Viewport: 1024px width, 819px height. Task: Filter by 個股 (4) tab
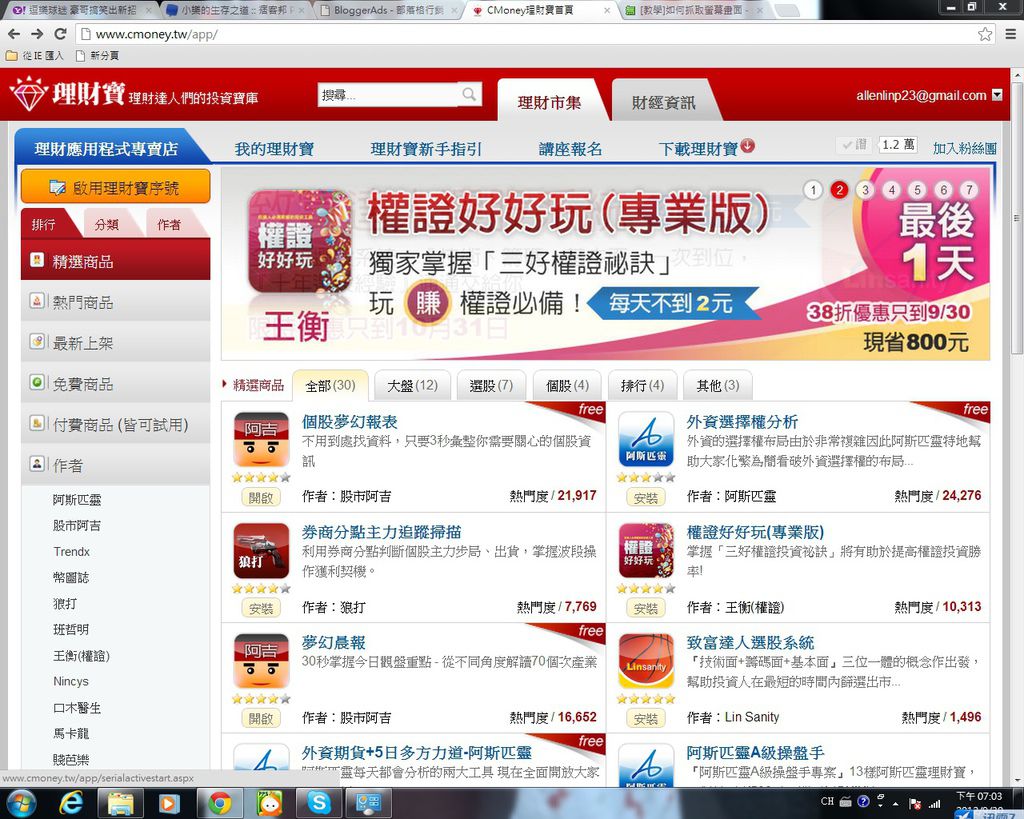click(568, 385)
